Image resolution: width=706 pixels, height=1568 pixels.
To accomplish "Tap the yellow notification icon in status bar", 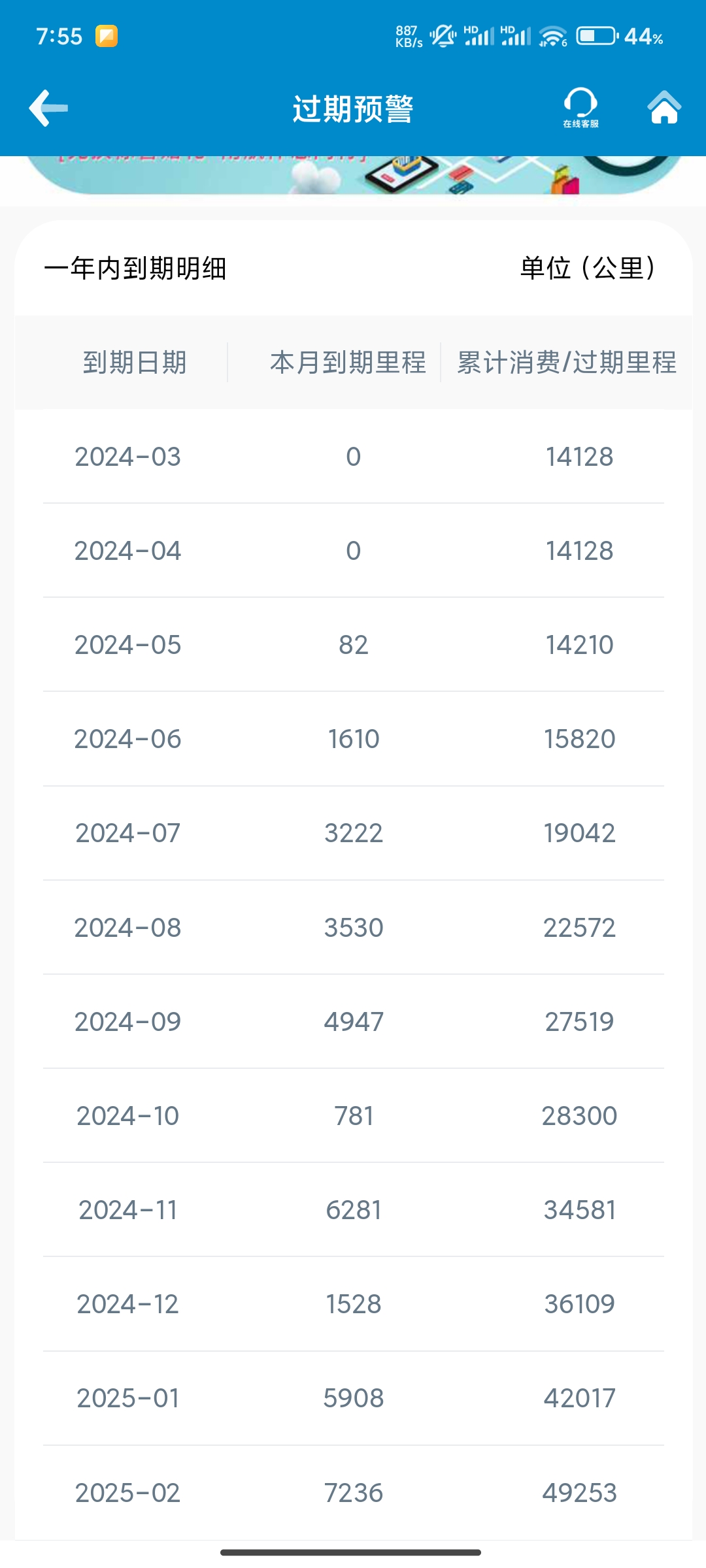I will (107, 36).
